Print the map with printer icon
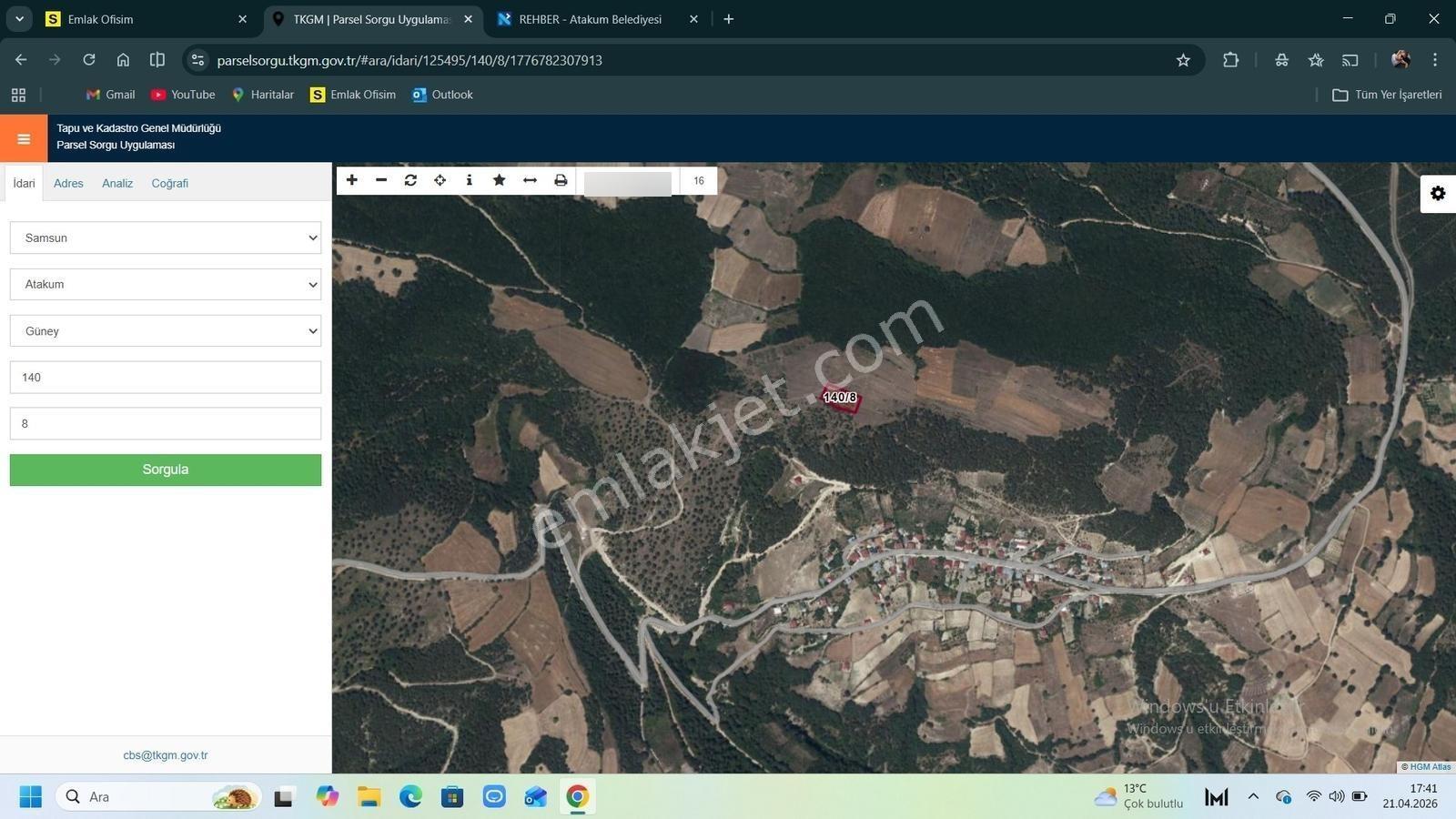This screenshot has height=819, width=1456. click(561, 180)
